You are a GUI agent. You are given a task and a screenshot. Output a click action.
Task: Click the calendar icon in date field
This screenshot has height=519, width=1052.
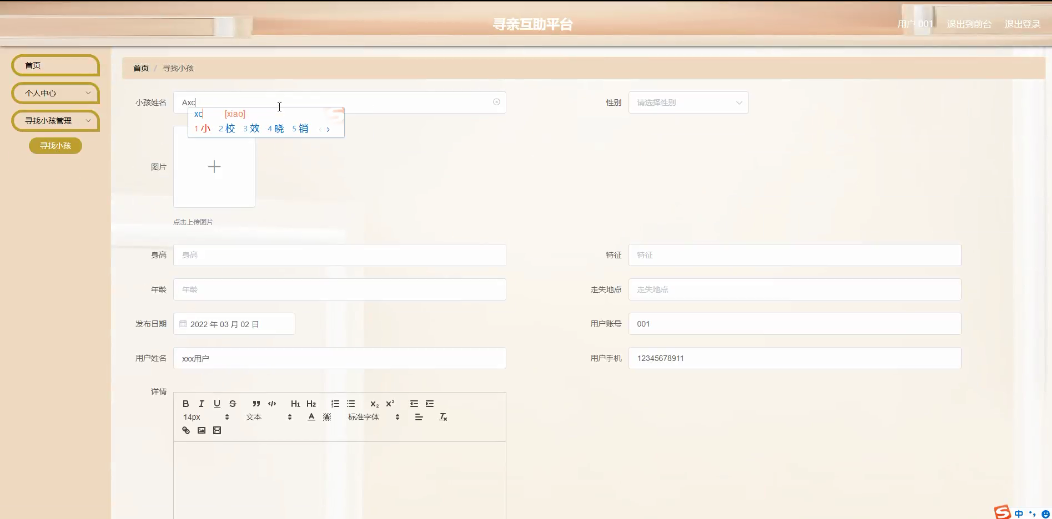(182, 323)
